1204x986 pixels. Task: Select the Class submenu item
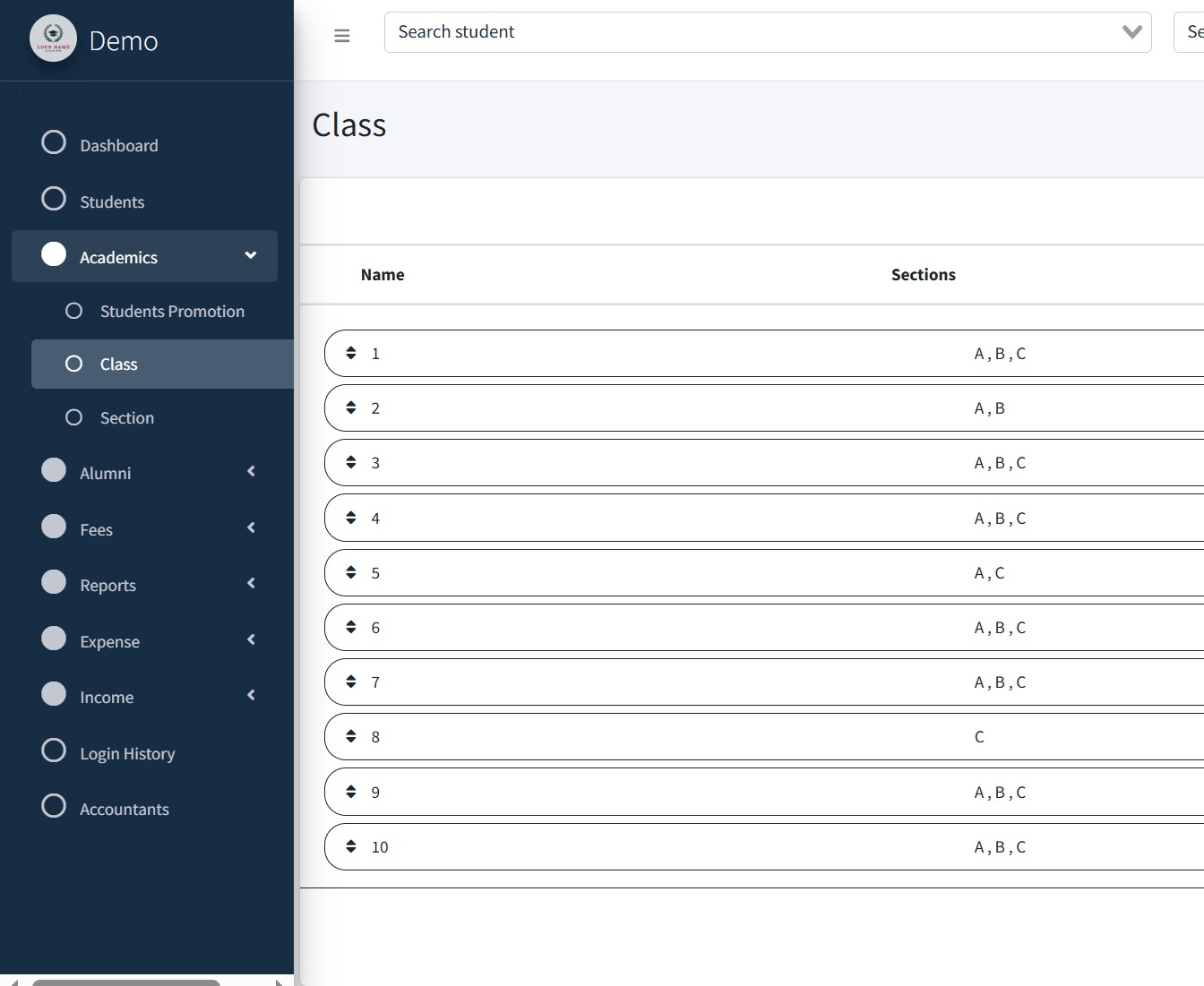[118, 364]
